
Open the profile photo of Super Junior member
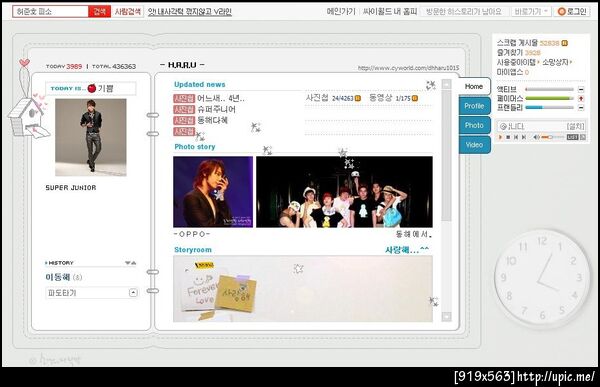(x=91, y=137)
